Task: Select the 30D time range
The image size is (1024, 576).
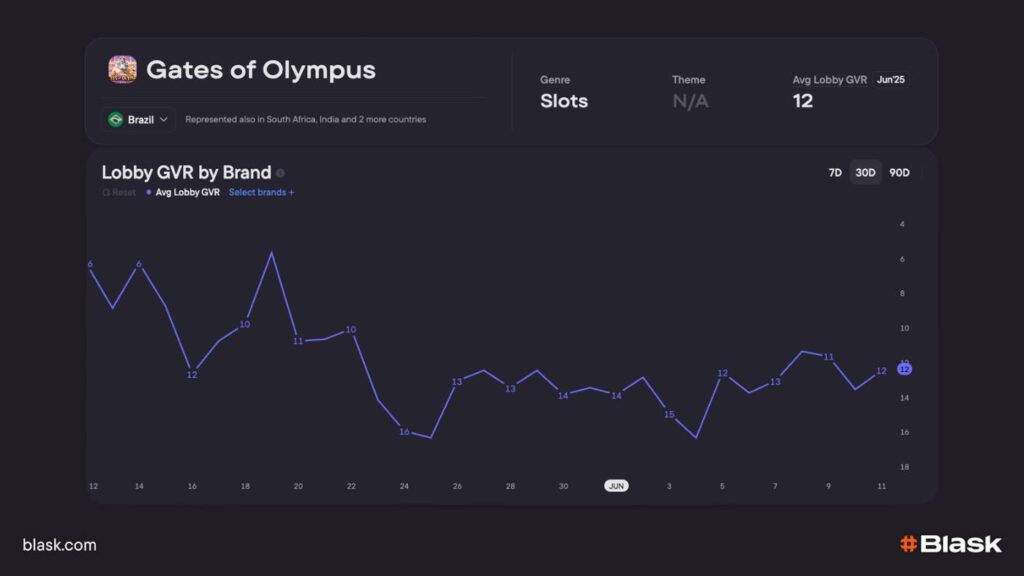Action: click(x=865, y=173)
